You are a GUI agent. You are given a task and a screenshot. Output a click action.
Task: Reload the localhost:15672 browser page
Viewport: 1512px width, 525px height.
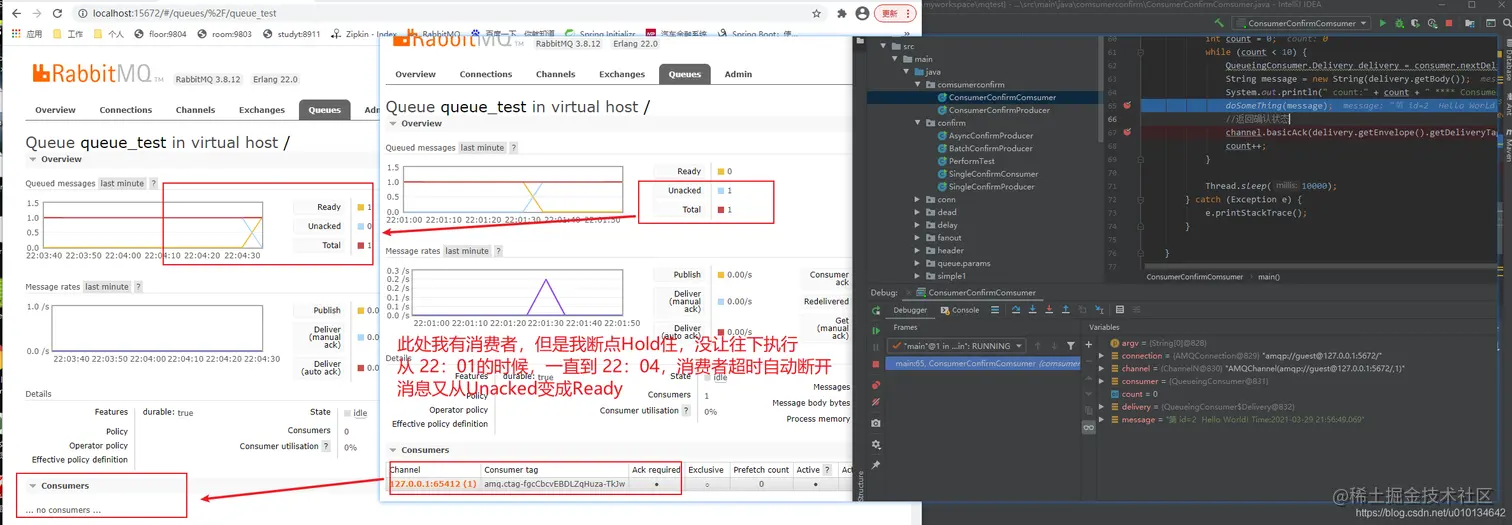(59, 14)
